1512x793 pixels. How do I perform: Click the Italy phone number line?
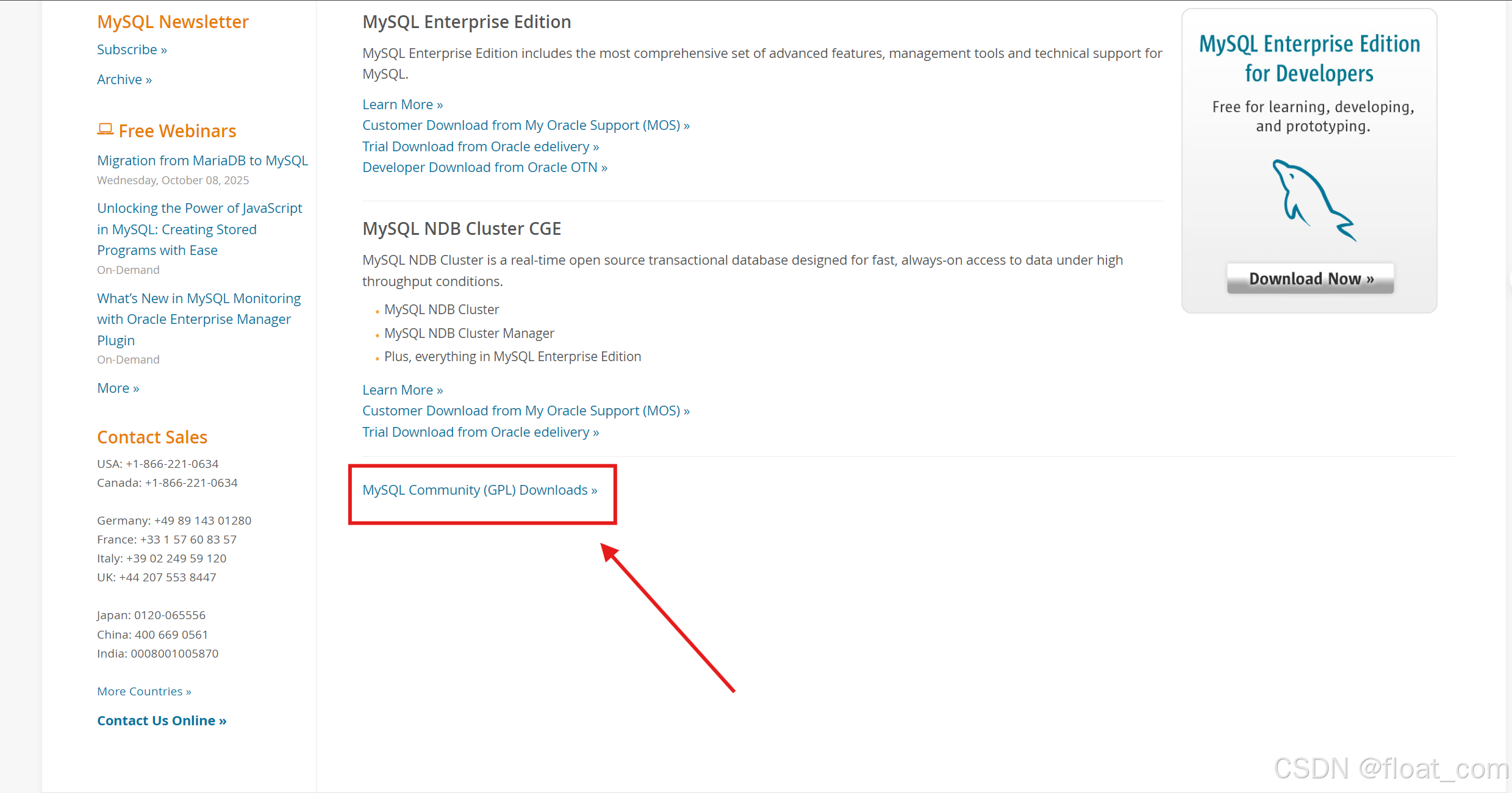(x=162, y=558)
